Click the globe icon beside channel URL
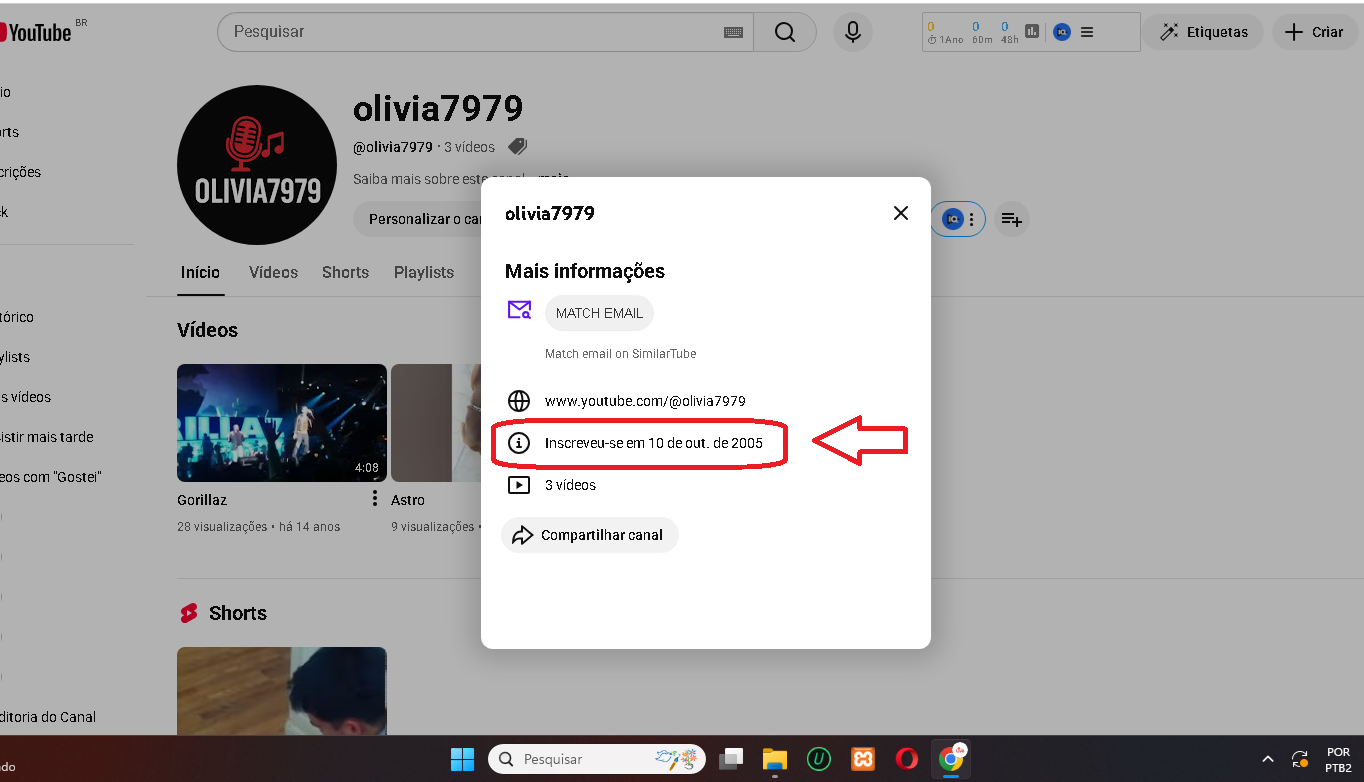The image size is (1364, 782). click(519, 401)
